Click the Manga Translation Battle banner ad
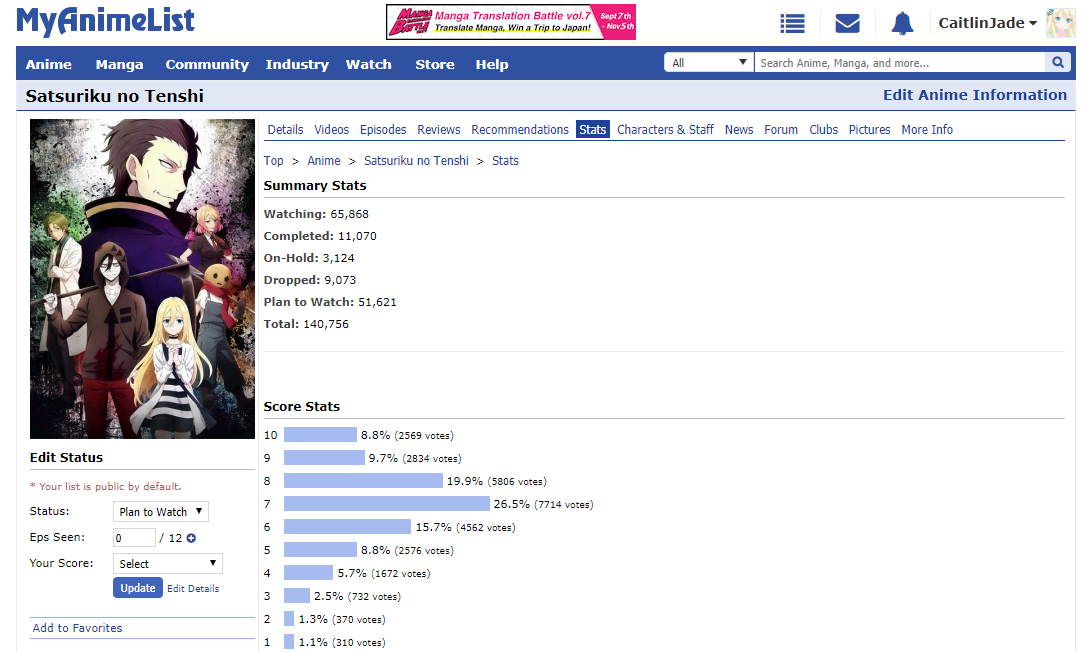Screen dimensions: 1082x652 point(511,22)
